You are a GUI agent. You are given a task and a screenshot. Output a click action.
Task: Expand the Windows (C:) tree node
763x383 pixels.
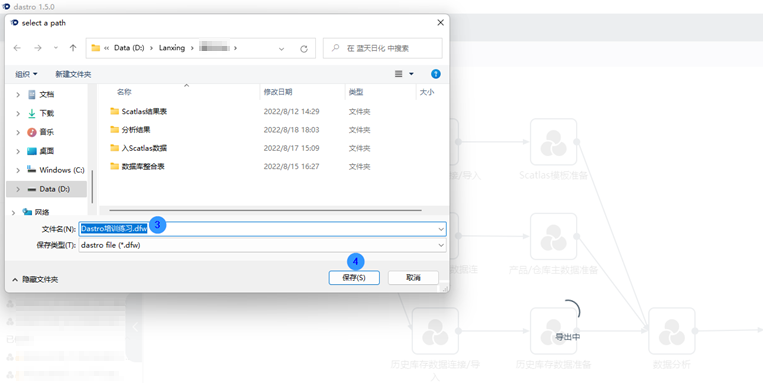18,170
